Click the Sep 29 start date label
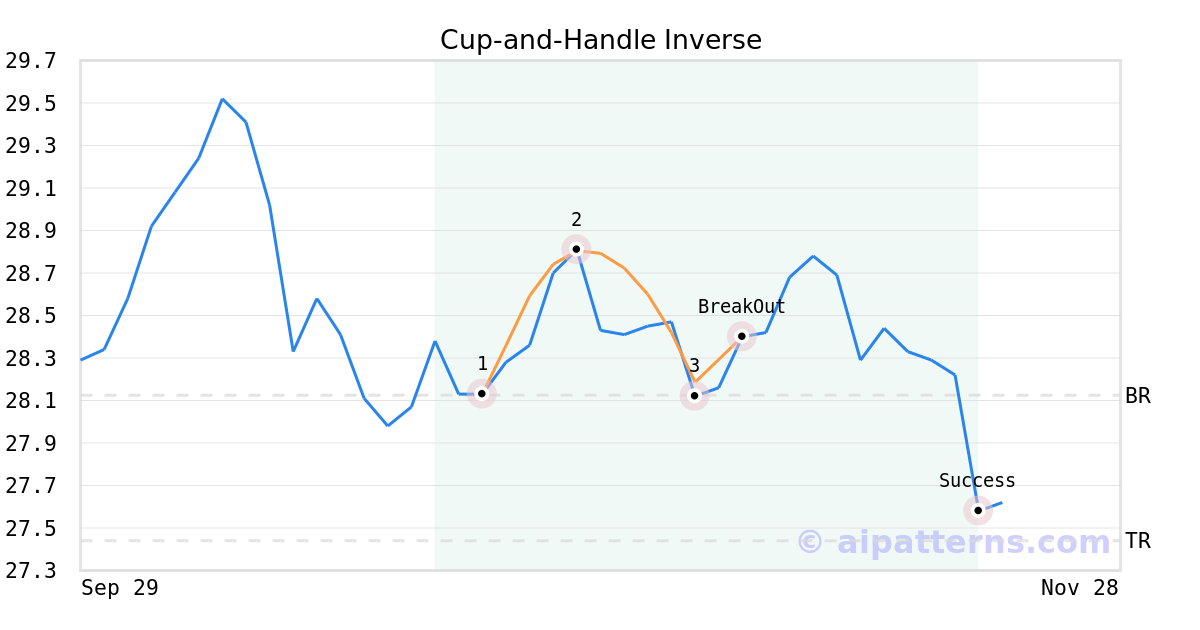The width and height of the screenshot is (1200, 630). coord(120,588)
